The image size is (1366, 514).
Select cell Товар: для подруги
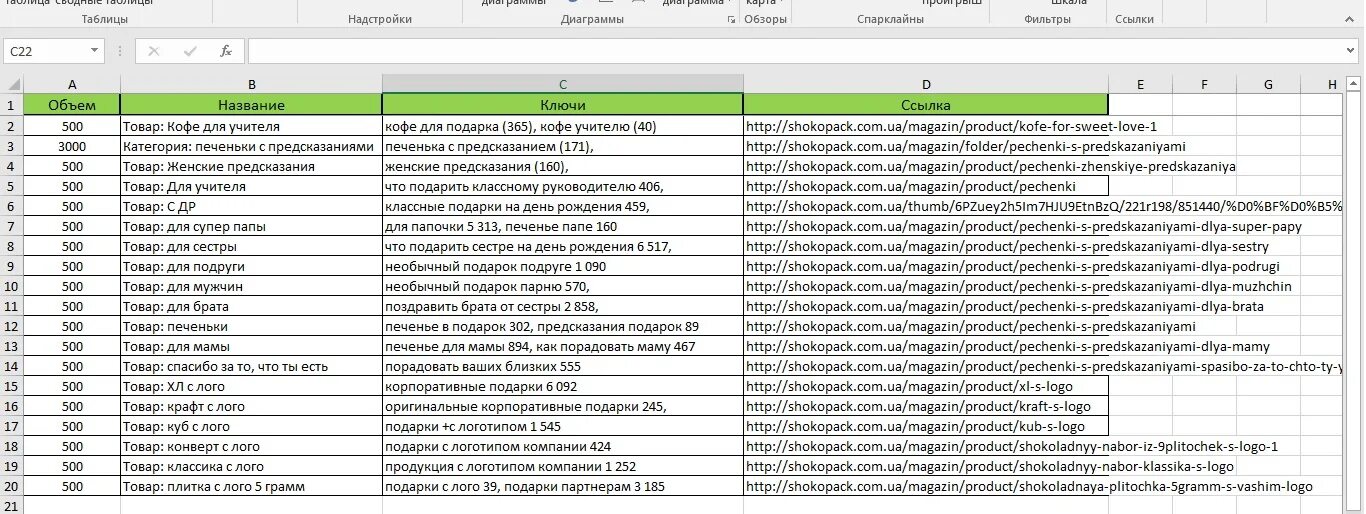click(252, 266)
